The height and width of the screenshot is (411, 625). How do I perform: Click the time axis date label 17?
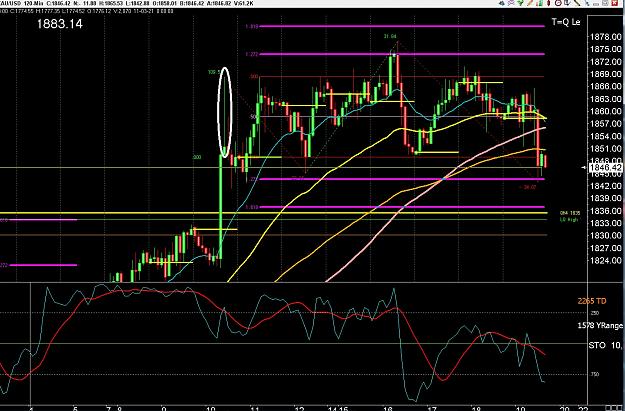click(x=431, y=409)
